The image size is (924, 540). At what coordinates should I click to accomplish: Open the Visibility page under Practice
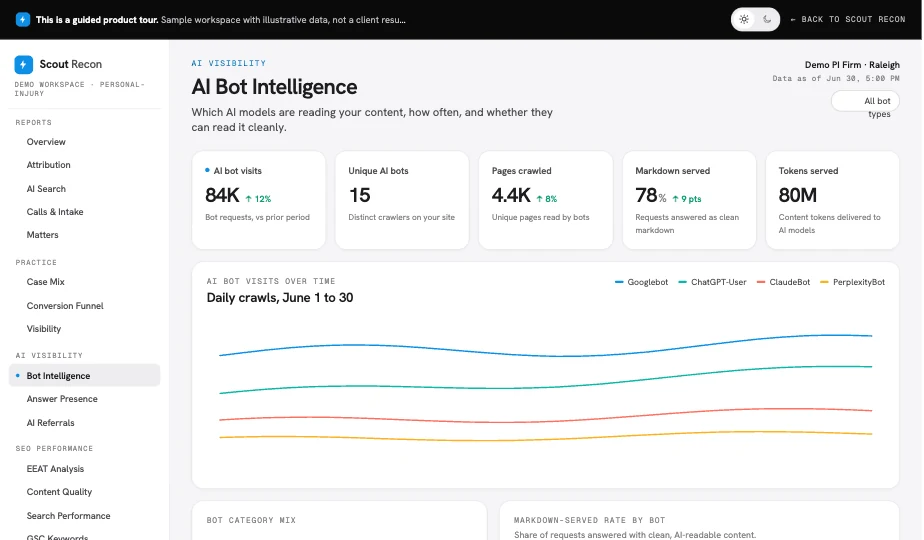[44, 329]
